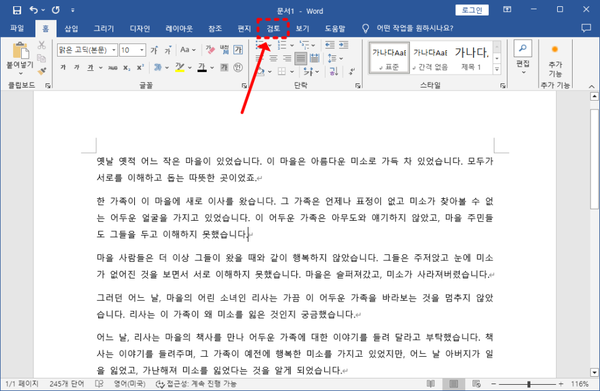Switch to Read Mode view icon
Image resolution: width=600 pixels, height=391 pixels.
point(431,383)
